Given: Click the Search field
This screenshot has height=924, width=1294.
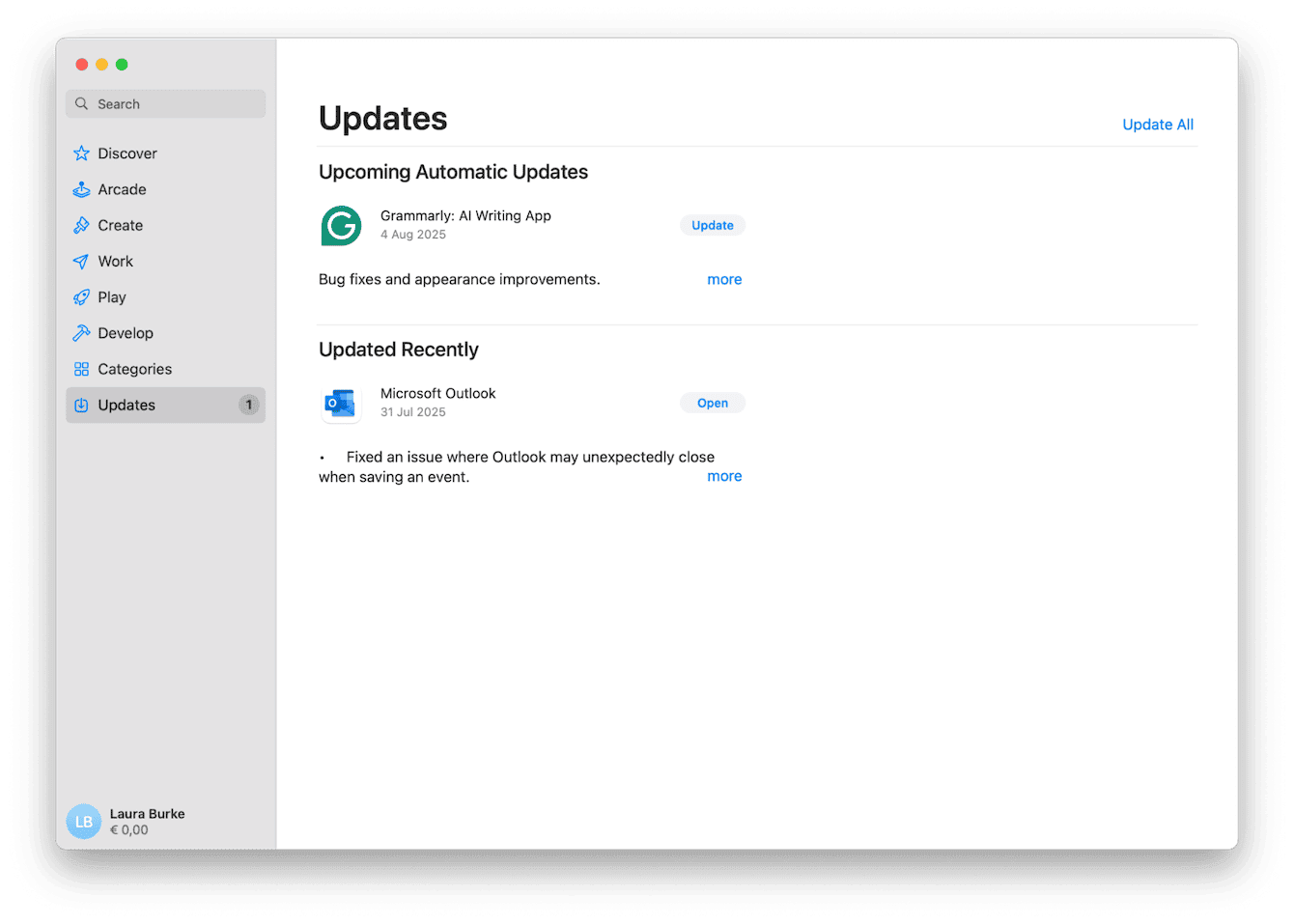Looking at the screenshot, I should click(x=165, y=103).
